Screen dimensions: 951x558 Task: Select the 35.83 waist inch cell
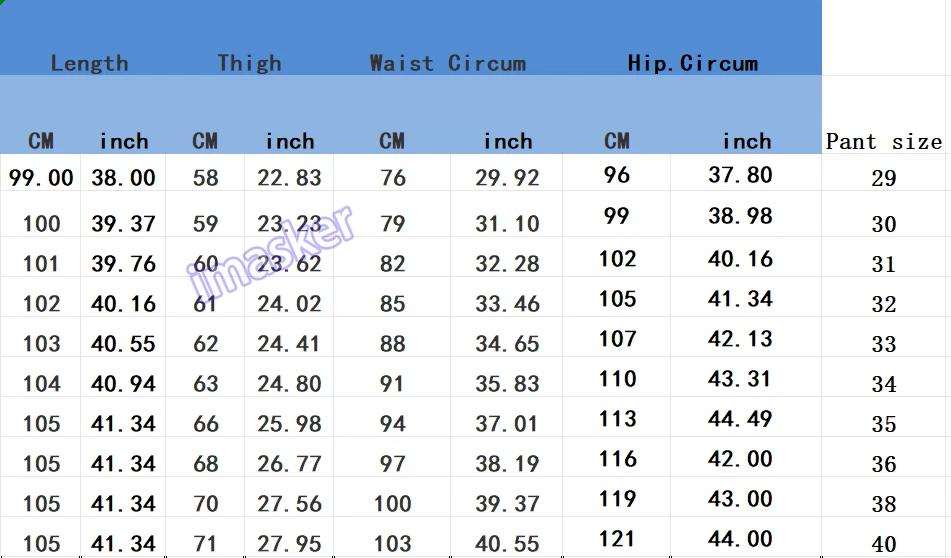[507, 384]
